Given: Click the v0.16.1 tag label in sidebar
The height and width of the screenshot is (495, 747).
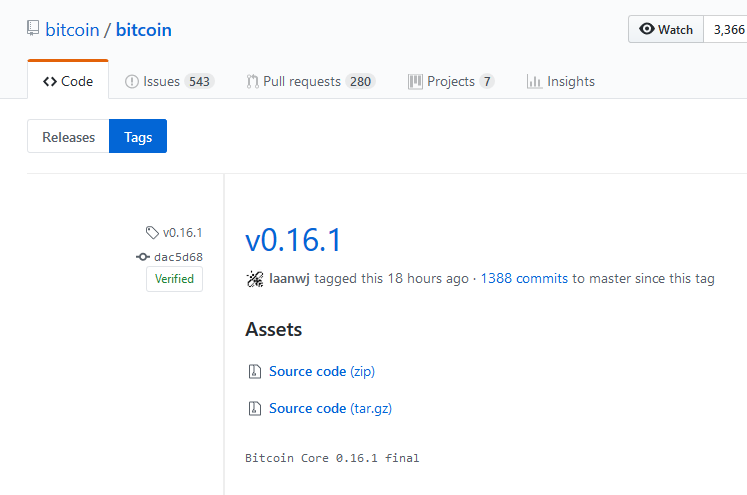Looking at the screenshot, I should click(182, 232).
